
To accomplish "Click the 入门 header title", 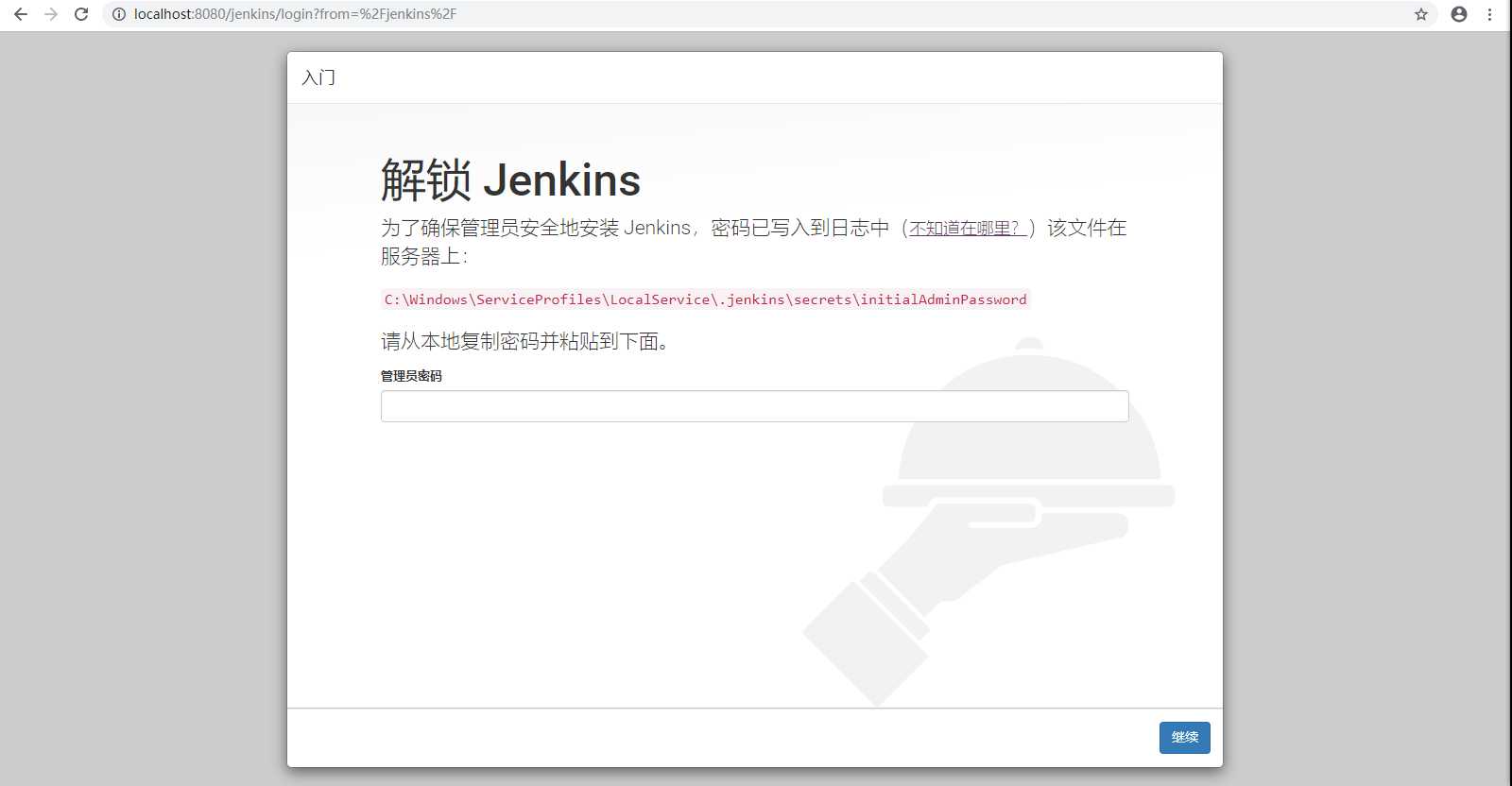I will 318,77.
